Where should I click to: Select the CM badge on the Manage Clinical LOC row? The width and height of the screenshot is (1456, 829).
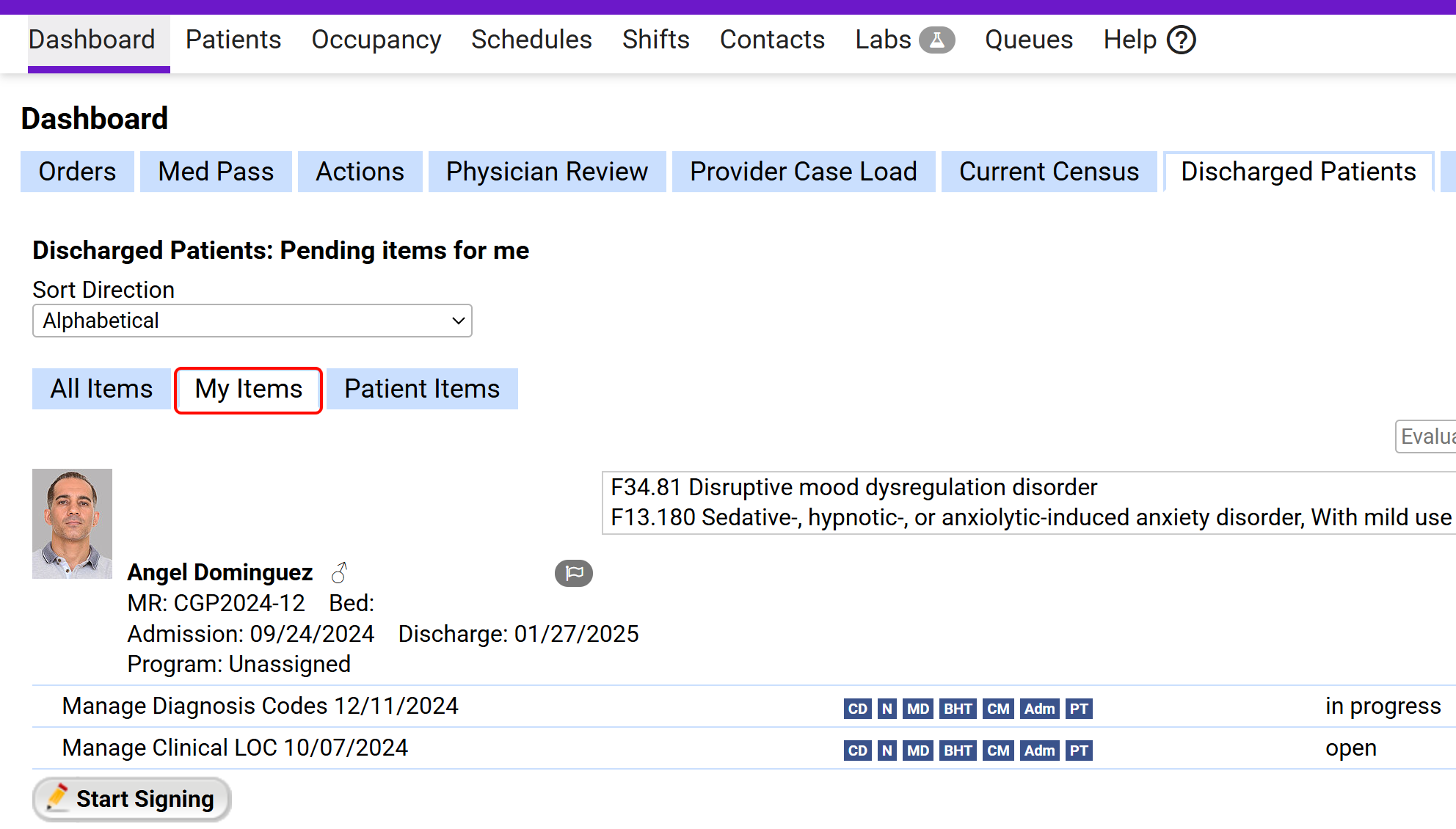(998, 751)
